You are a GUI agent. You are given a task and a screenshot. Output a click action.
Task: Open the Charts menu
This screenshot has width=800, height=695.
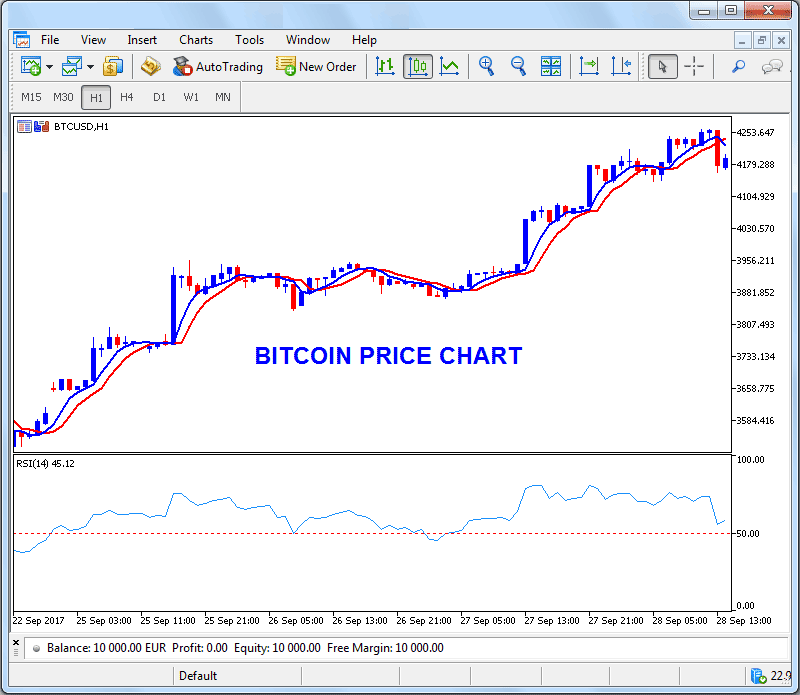click(196, 40)
